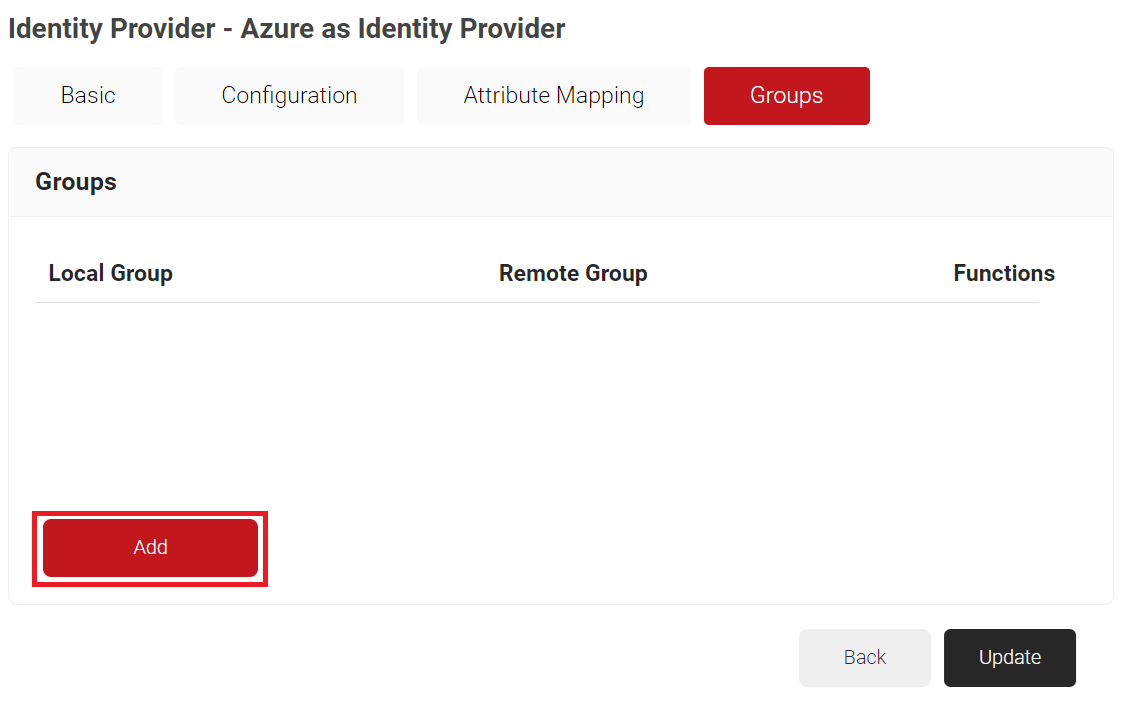Open the Configuration tab
1122x701 pixels.
(289, 96)
